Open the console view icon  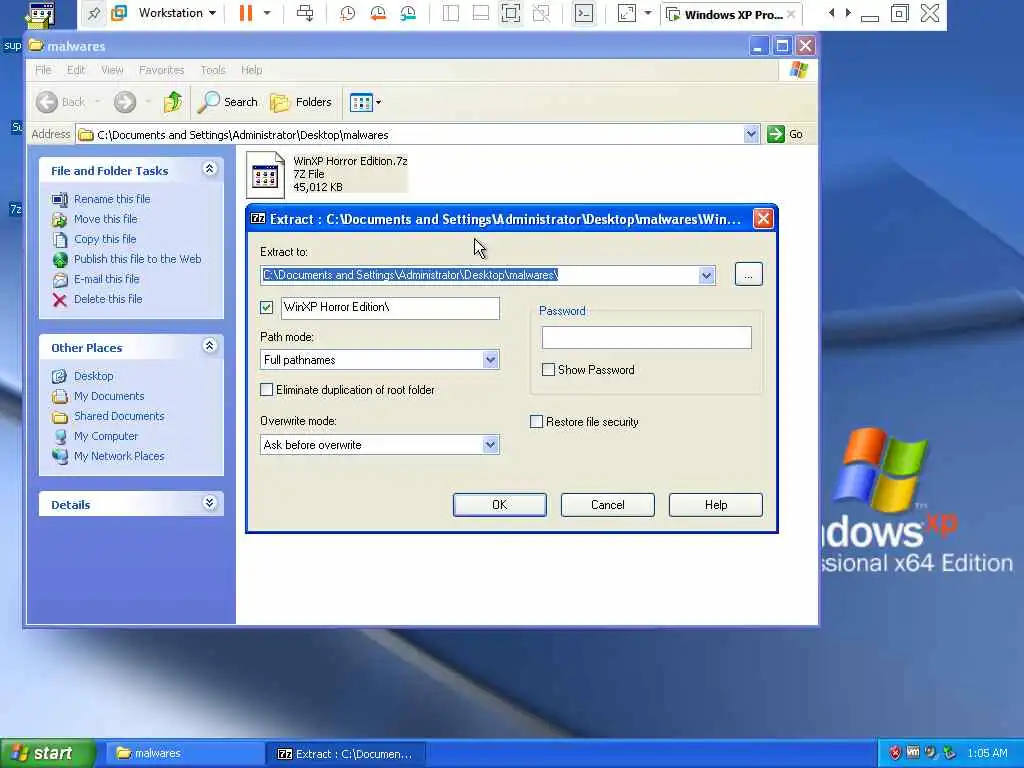point(584,13)
